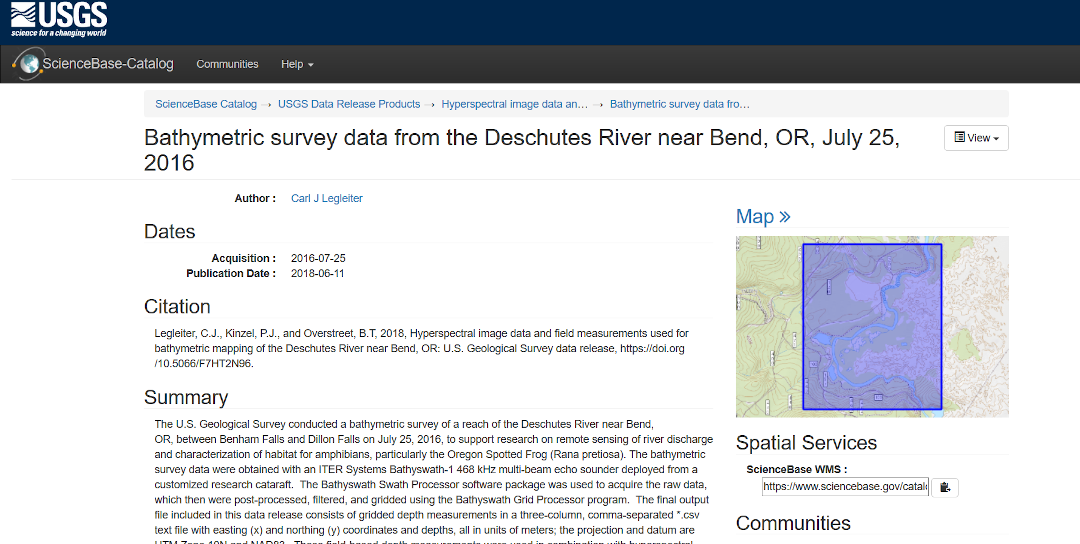The width and height of the screenshot is (1080, 544).
Task: Click the ScienceBase WMS label
Action: pyautogui.click(x=797, y=470)
